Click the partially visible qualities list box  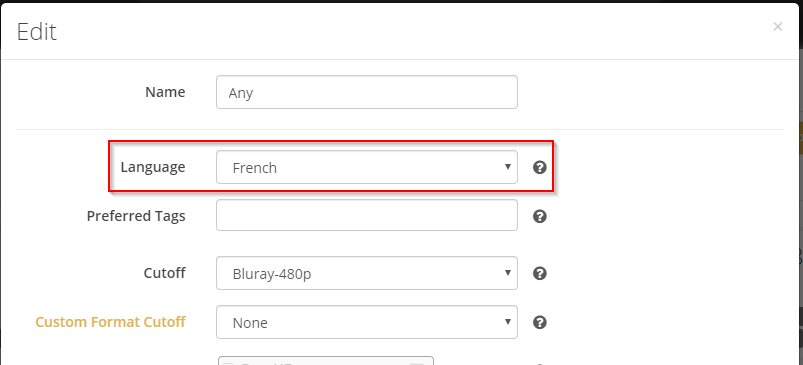(x=326, y=360)
